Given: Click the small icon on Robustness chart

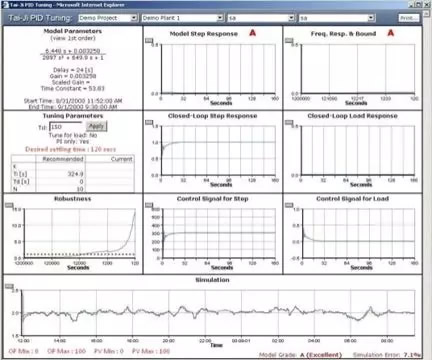Looking at the screenshot, I should coord(9,205).
